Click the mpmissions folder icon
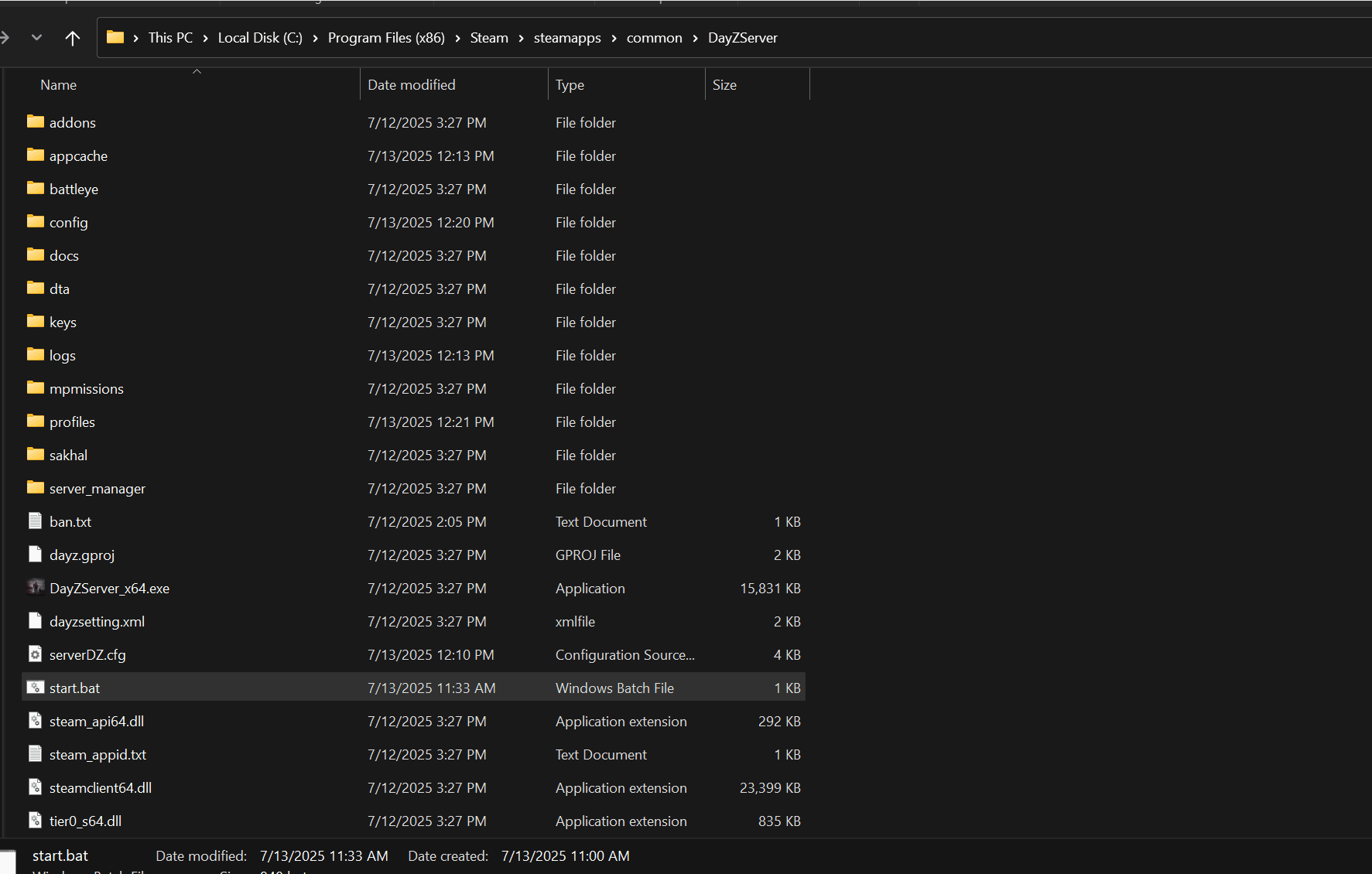1372x874 pixels. click(35, 388)
